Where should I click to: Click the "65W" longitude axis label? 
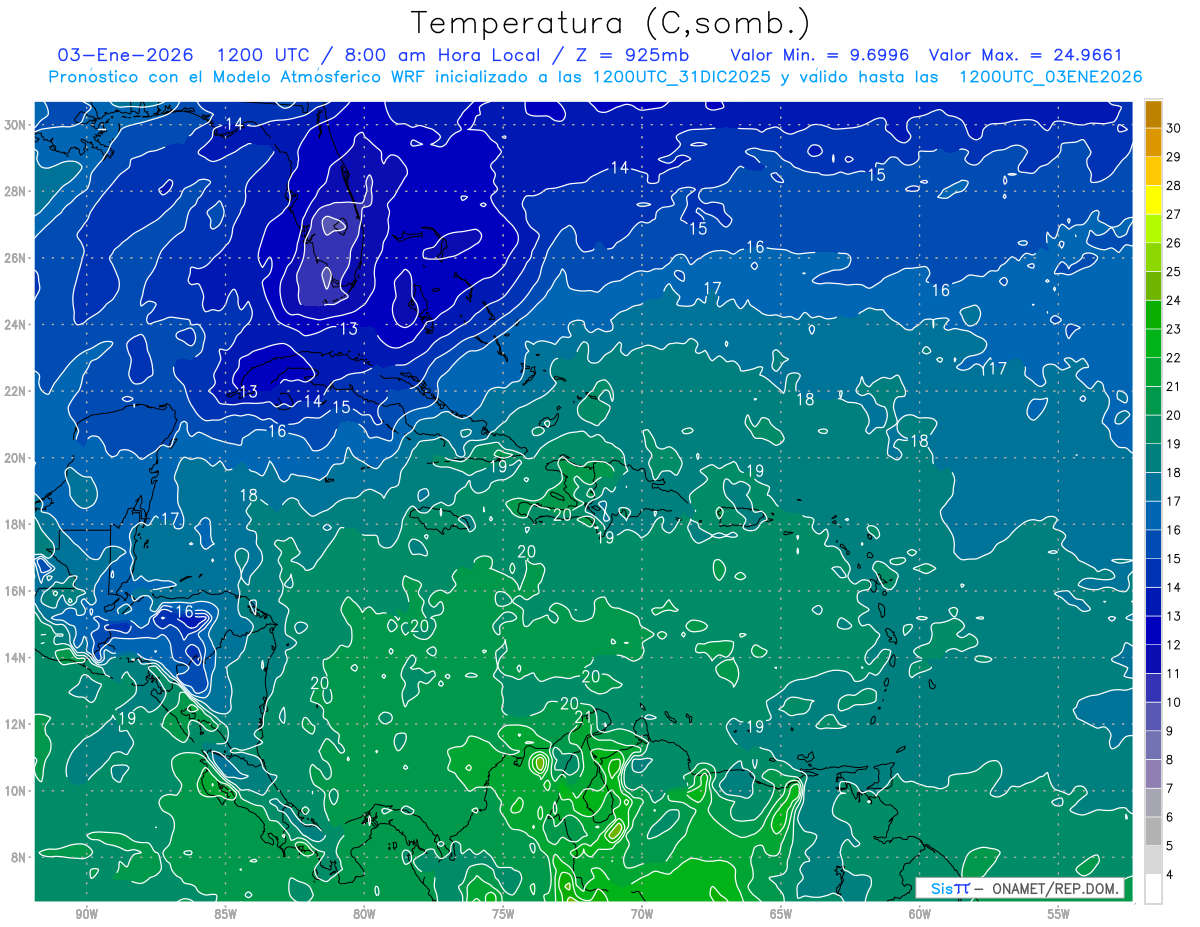781,914
